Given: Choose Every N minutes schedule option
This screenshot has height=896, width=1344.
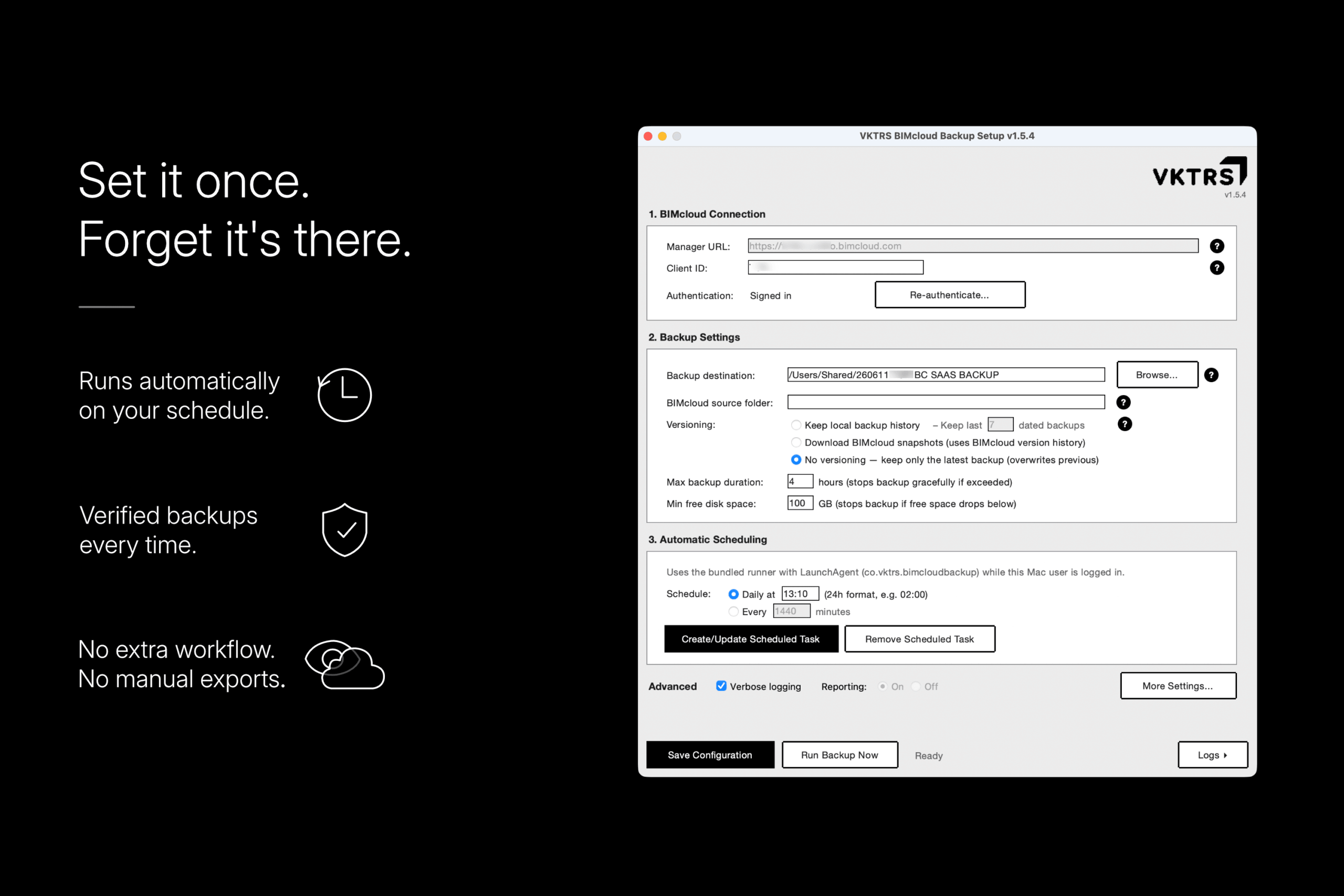Looking at the screenshot, I should tap(733, 612).
